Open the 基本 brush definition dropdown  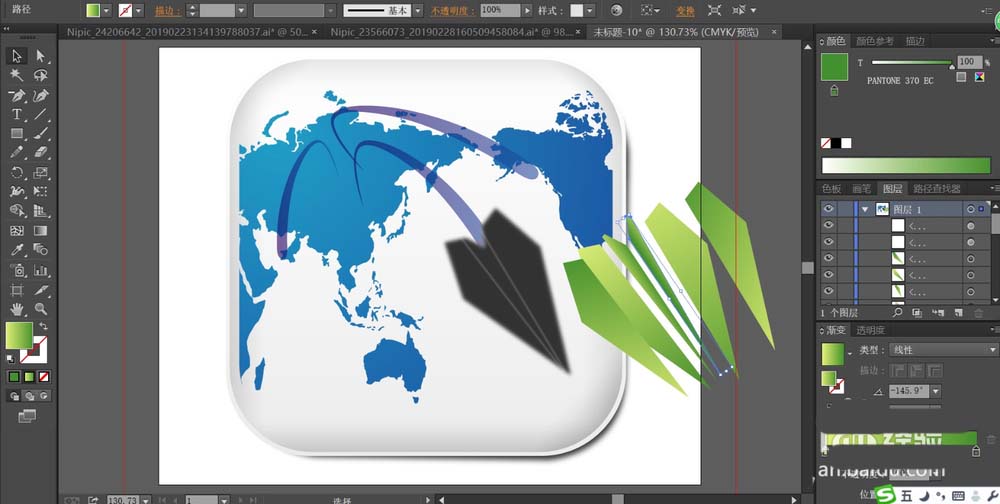pos(417,11)
